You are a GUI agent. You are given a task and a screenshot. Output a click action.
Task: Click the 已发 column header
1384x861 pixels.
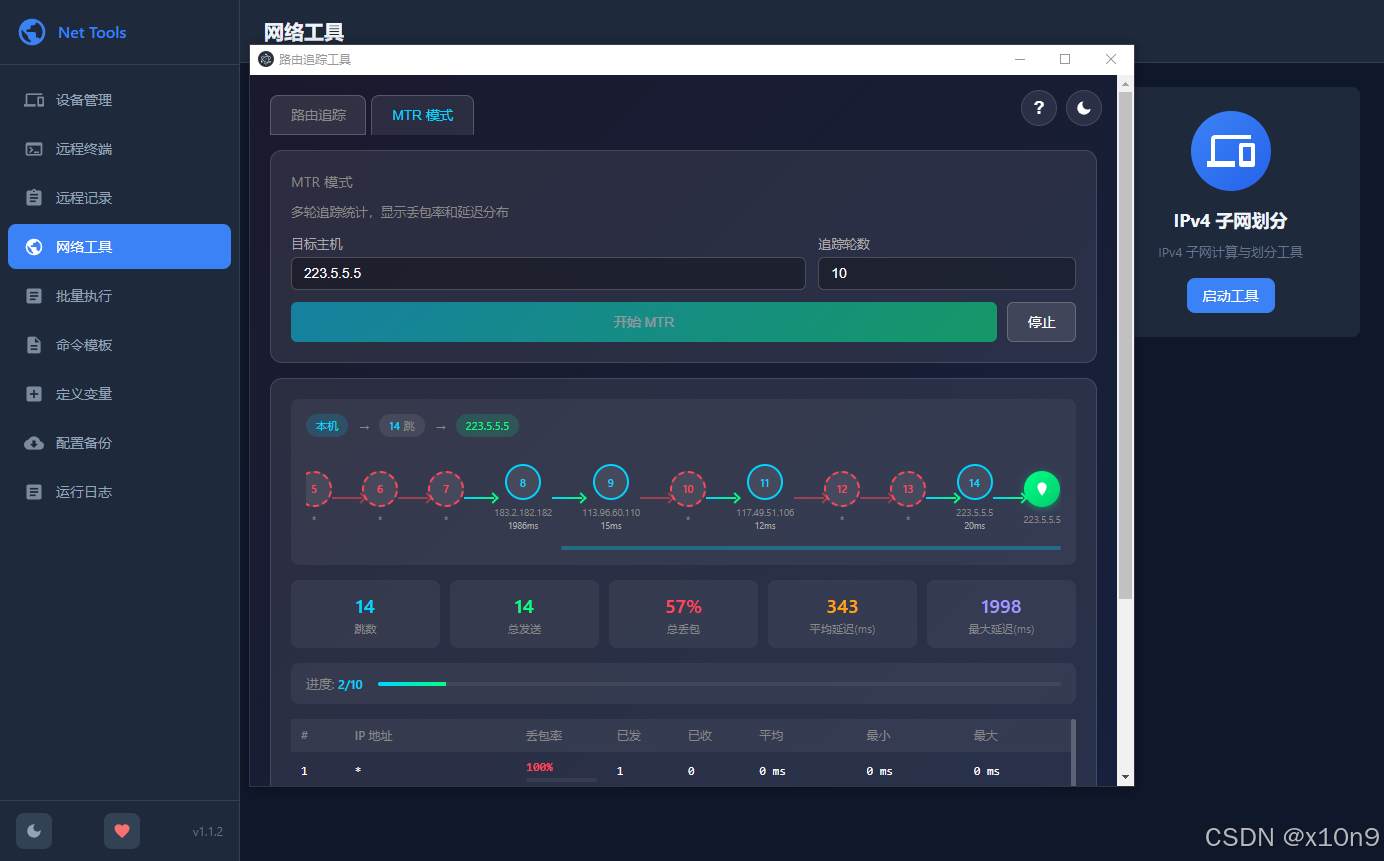tap(629, 736)
